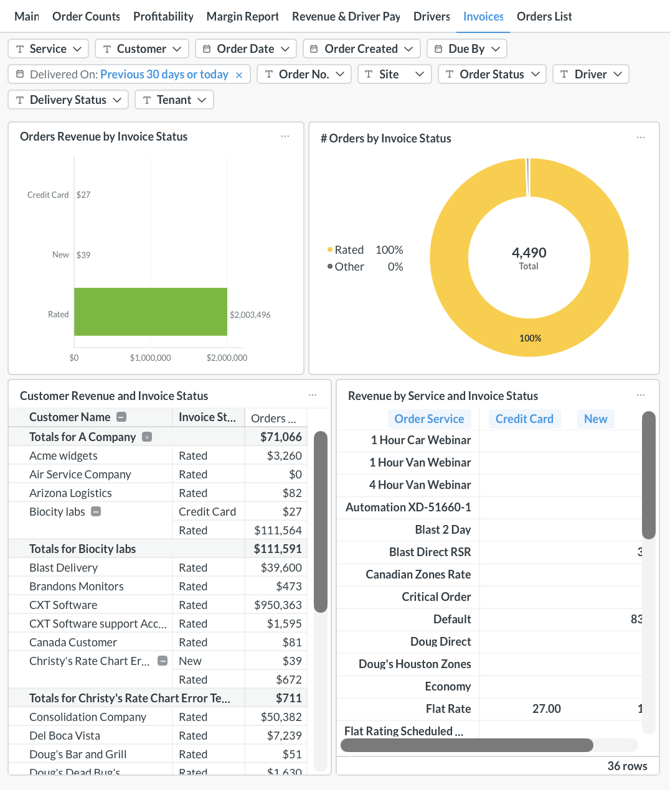Remove the Delivered On filter

[x=239, y=75]
